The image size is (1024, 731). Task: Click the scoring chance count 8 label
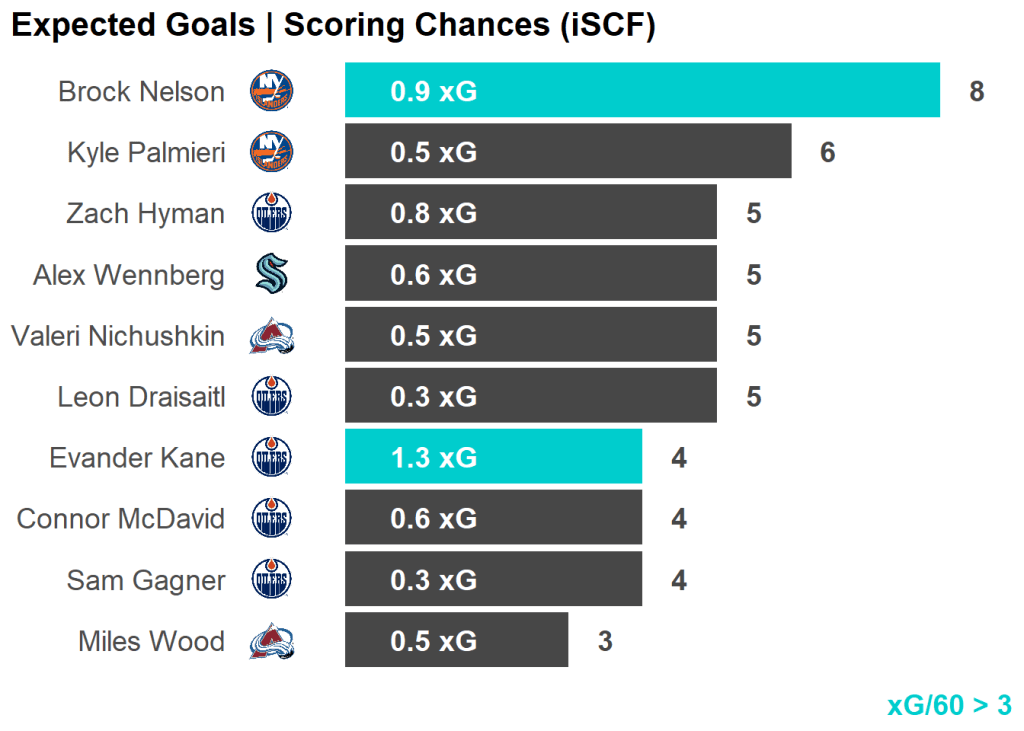pyautogui.click(x=977, y=92)
